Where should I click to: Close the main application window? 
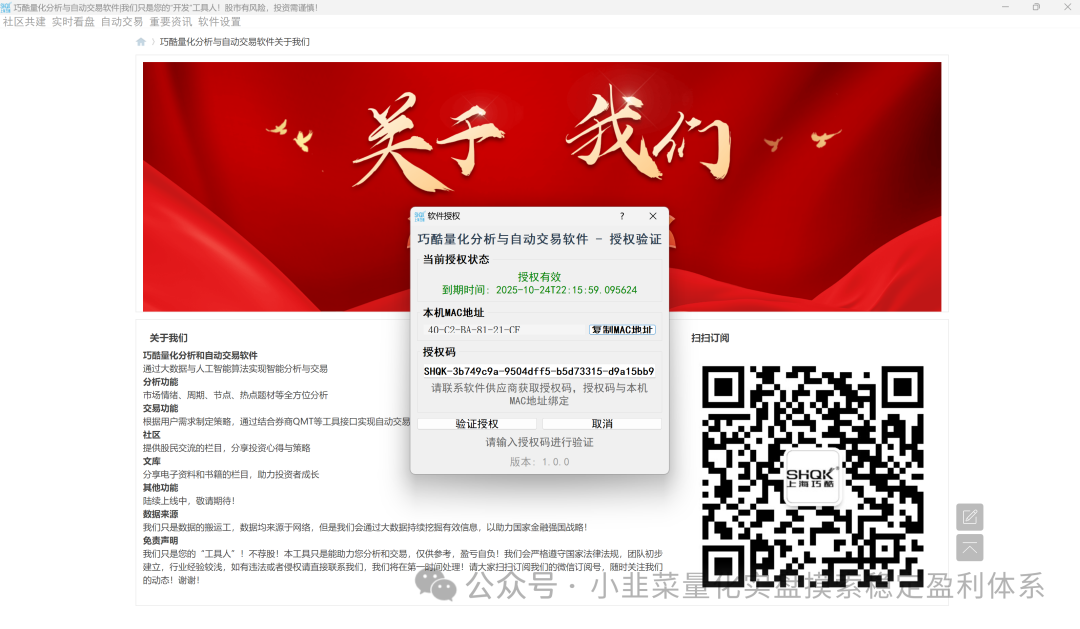coord(1068,7)
